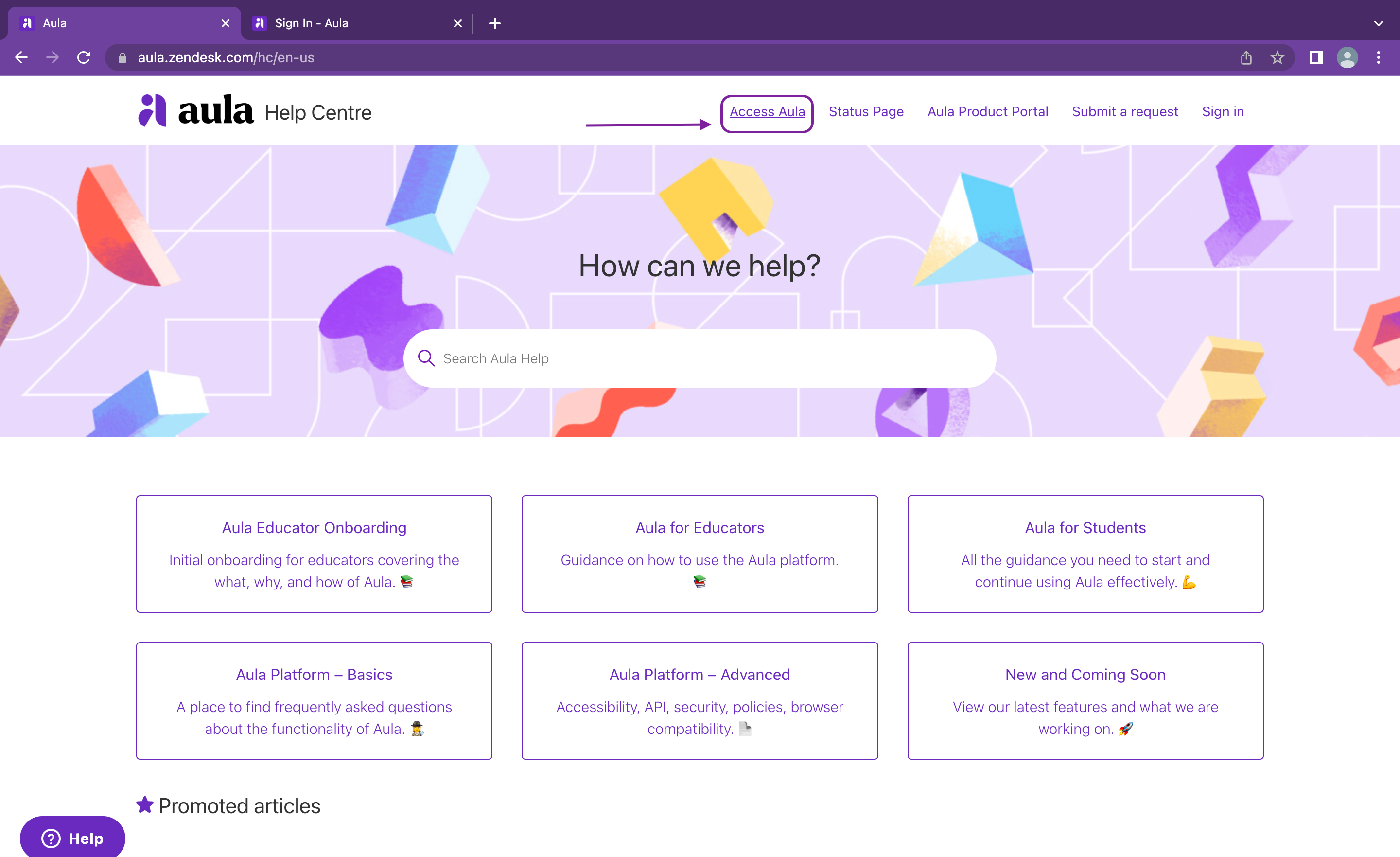This screenshot has width=1400, height=857.
Task: Click the Help Centre title text
Action: click(x=317, y=113)
